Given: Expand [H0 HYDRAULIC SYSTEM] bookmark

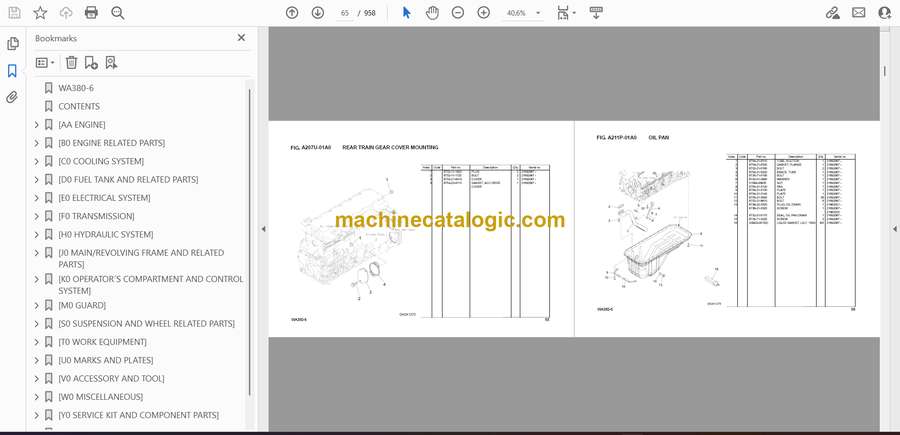Looking at the screenshot, I should point(37,235).
